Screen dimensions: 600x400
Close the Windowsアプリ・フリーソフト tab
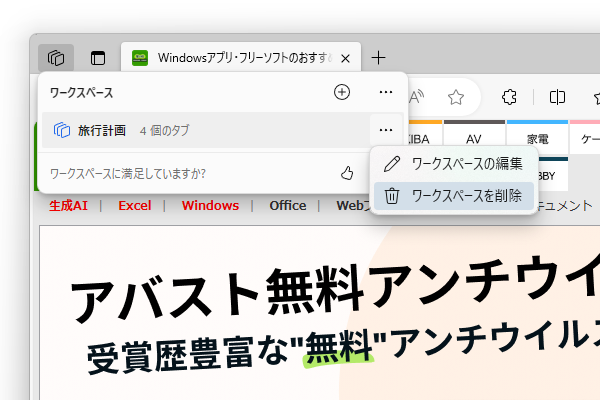(x=345, y=59)
